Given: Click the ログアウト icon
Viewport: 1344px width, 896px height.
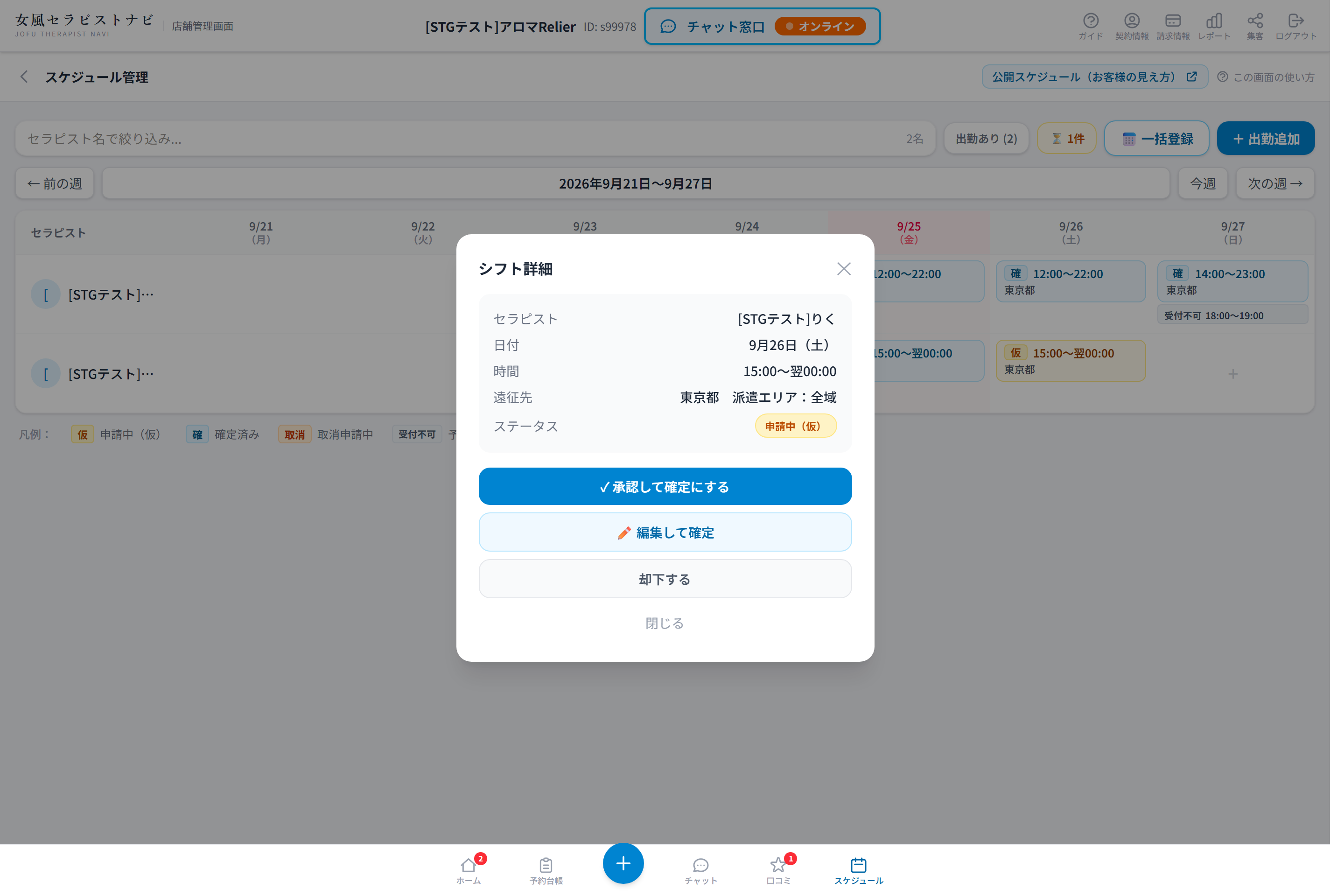Looking at the screenshot, I should click(x=1296, y=26).
